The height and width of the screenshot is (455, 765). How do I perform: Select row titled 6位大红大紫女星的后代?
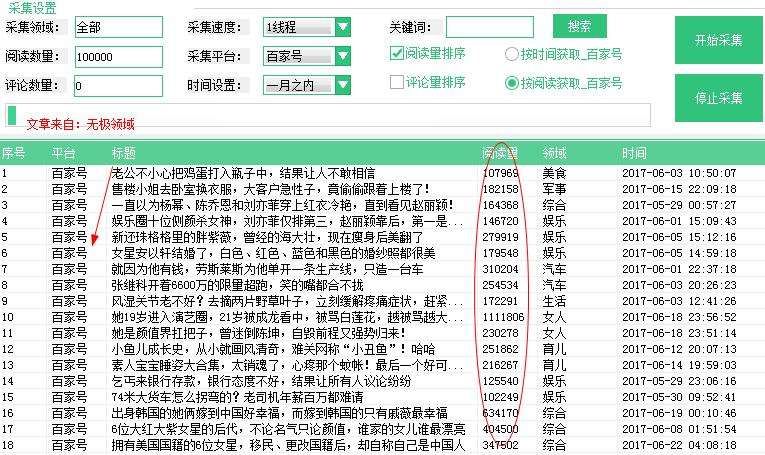[382, 429]
